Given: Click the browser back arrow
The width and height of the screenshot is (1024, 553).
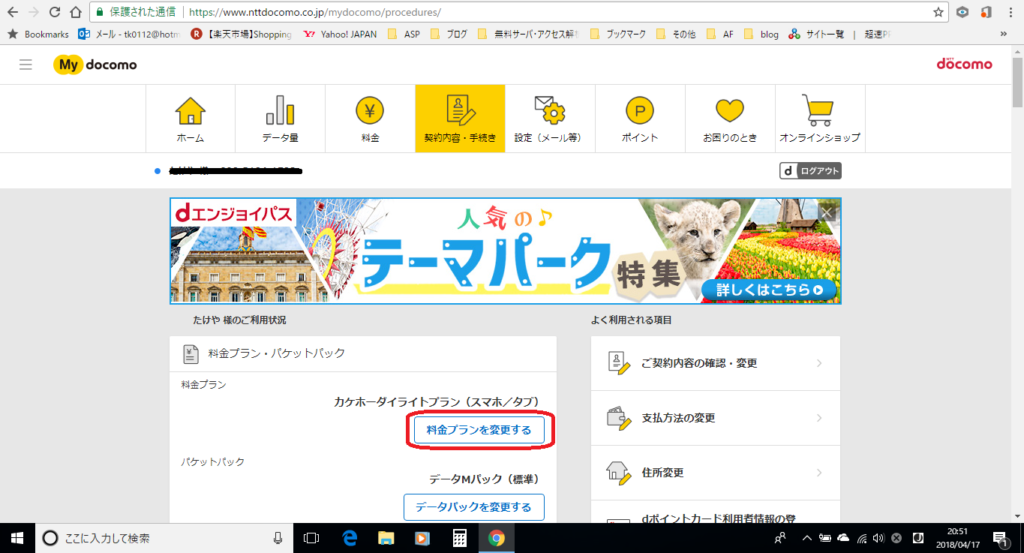Looking at the screenshot, I should coord(12,12).
